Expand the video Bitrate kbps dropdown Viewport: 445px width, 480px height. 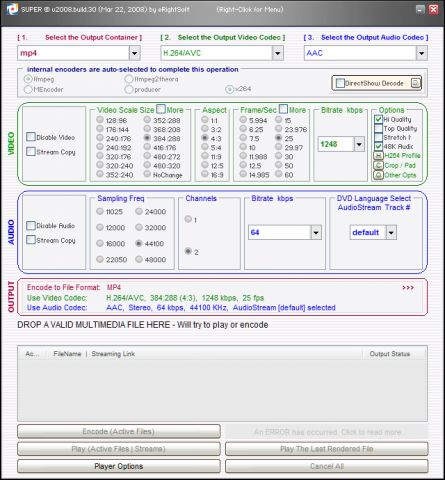click(359, 144)
